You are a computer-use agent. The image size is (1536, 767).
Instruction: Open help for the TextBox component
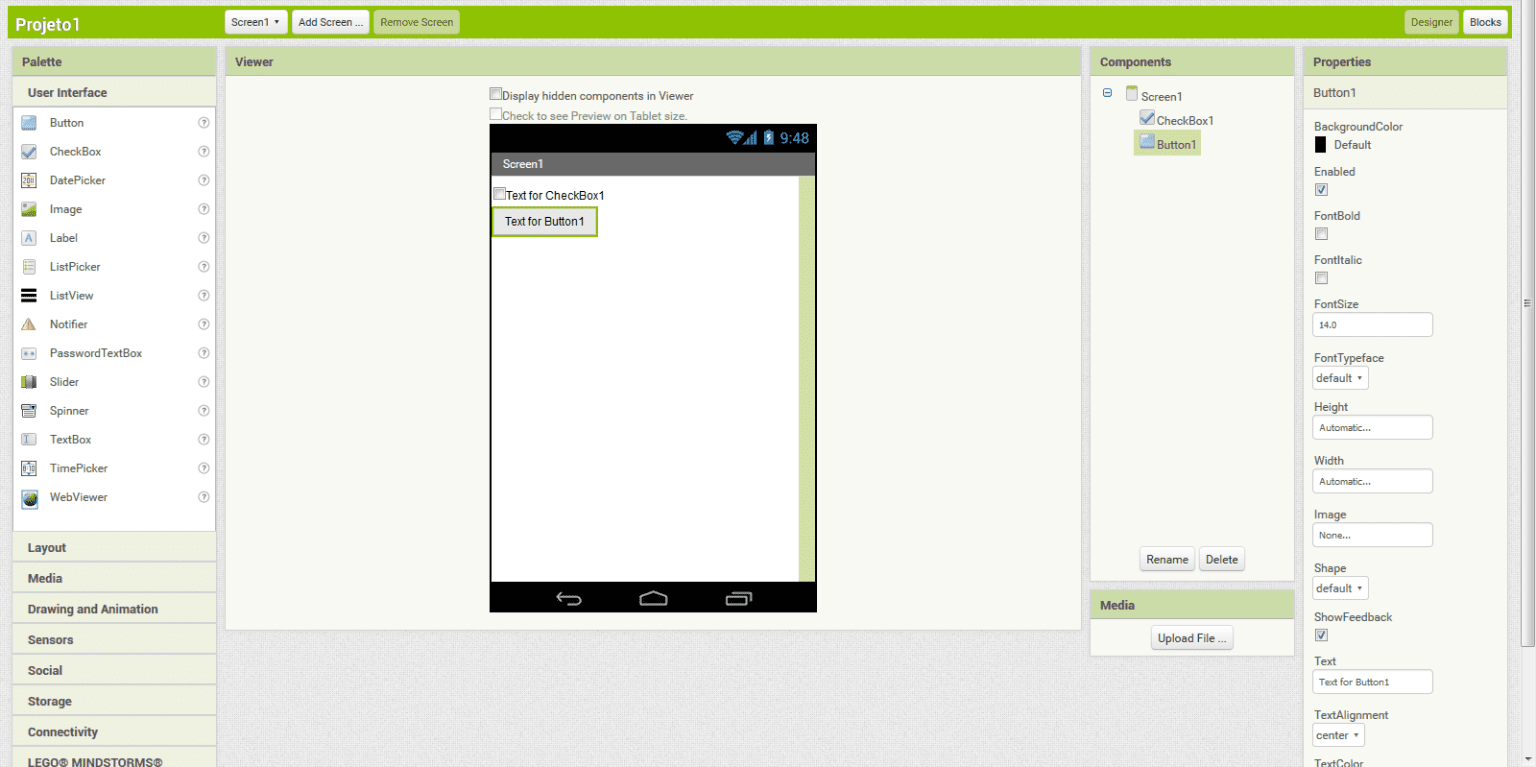203,439
